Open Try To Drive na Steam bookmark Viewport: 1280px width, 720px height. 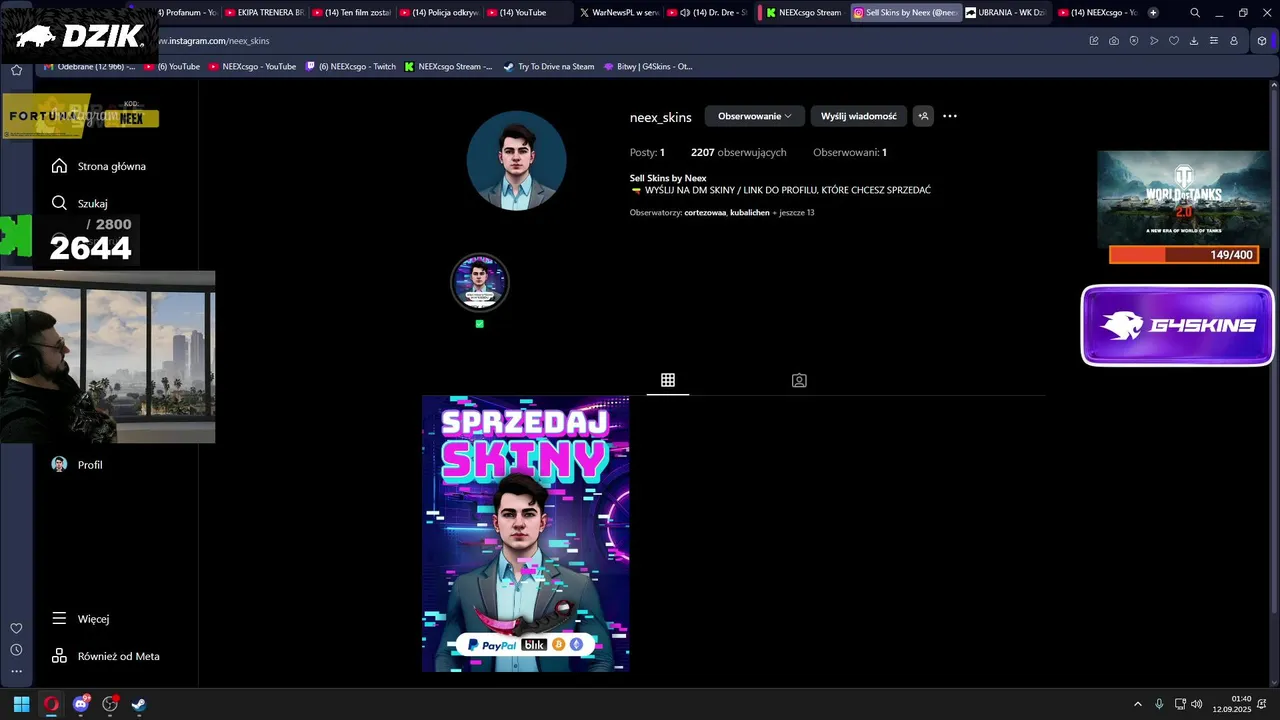point(549,67)
